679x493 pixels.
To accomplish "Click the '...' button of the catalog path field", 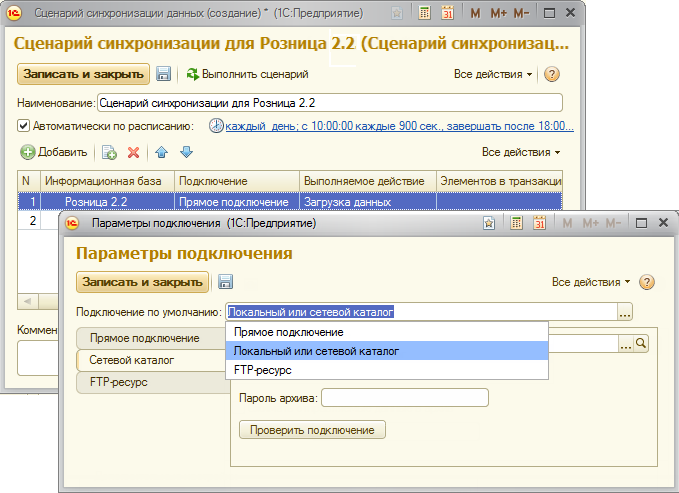I will pos(626,344).
